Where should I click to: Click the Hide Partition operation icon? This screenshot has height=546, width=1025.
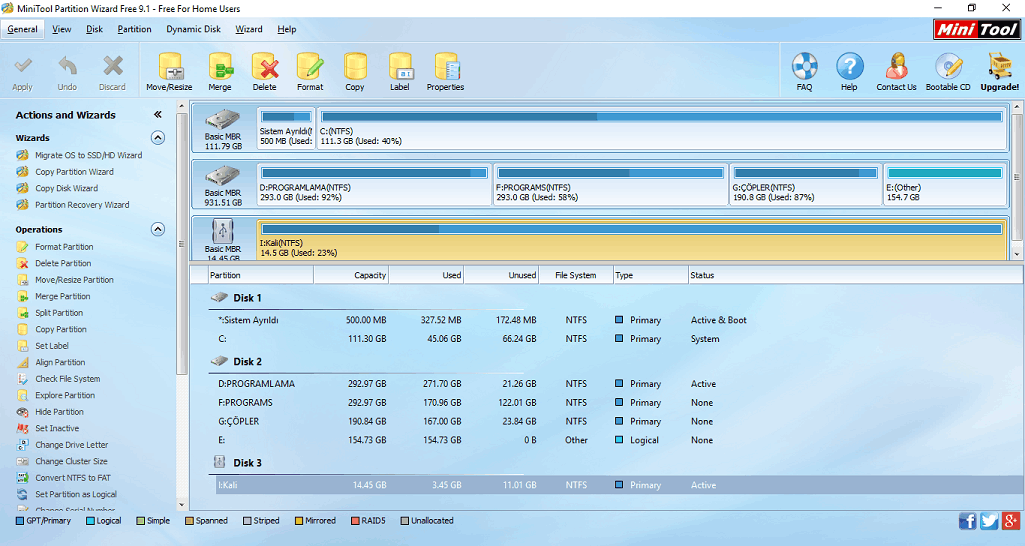(23, 412)
